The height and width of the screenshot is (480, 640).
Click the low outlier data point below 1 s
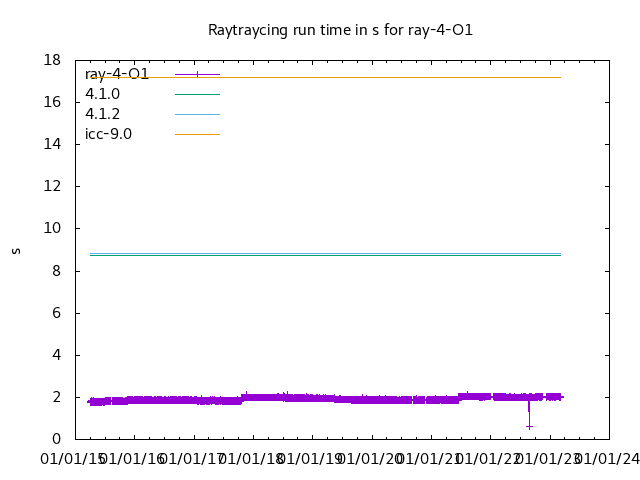click(529, 426)
